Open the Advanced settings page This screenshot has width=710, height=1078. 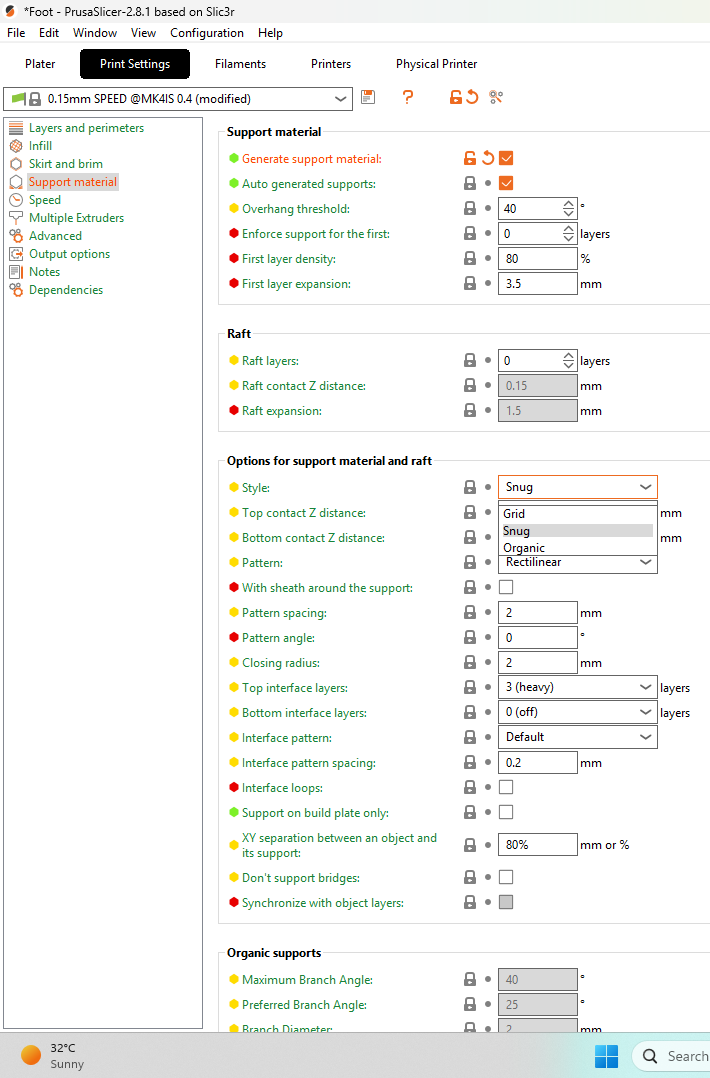coord(55,236)
